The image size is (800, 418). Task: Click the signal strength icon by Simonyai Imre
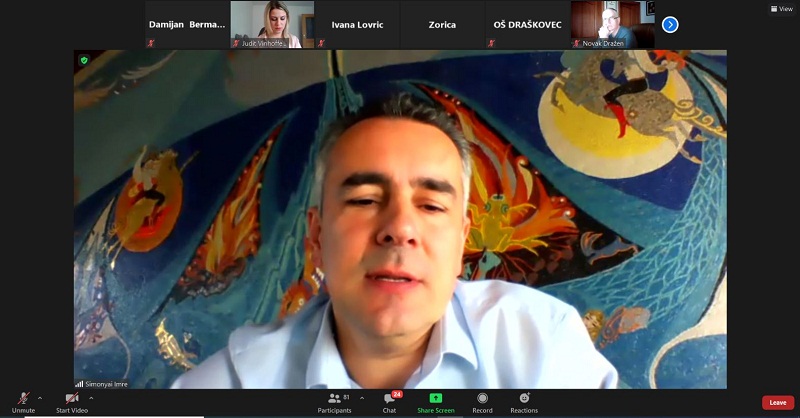coord(79,383)
